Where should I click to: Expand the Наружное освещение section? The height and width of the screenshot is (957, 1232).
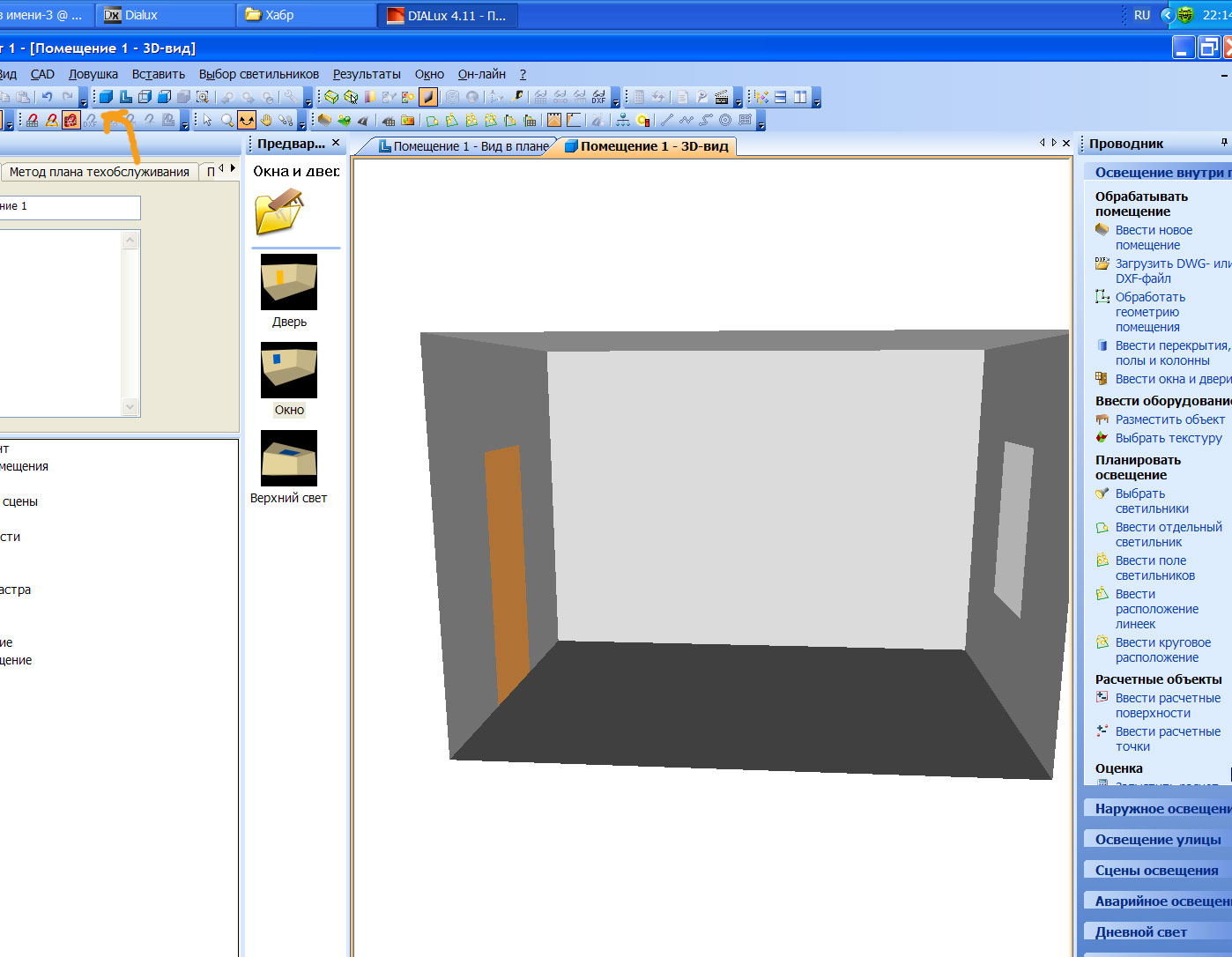click(x=1158, y=809)
